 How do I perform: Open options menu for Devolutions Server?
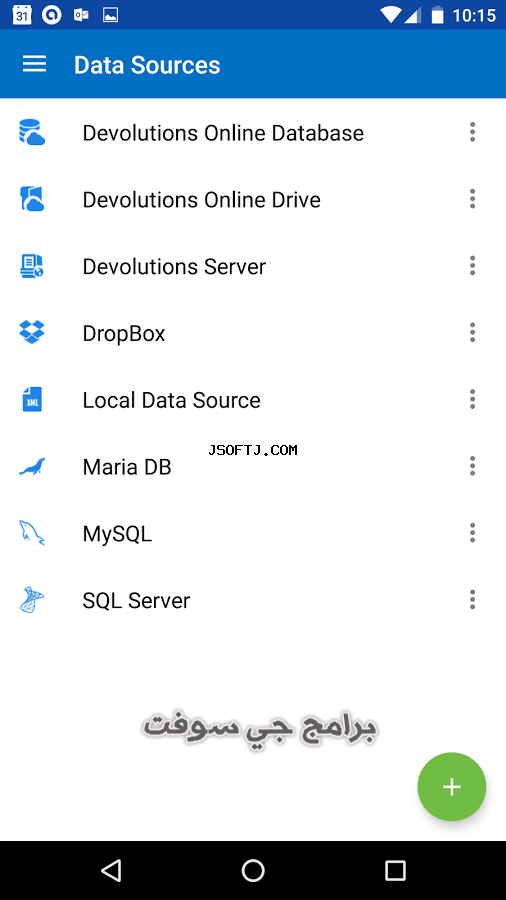coord(472,266)
